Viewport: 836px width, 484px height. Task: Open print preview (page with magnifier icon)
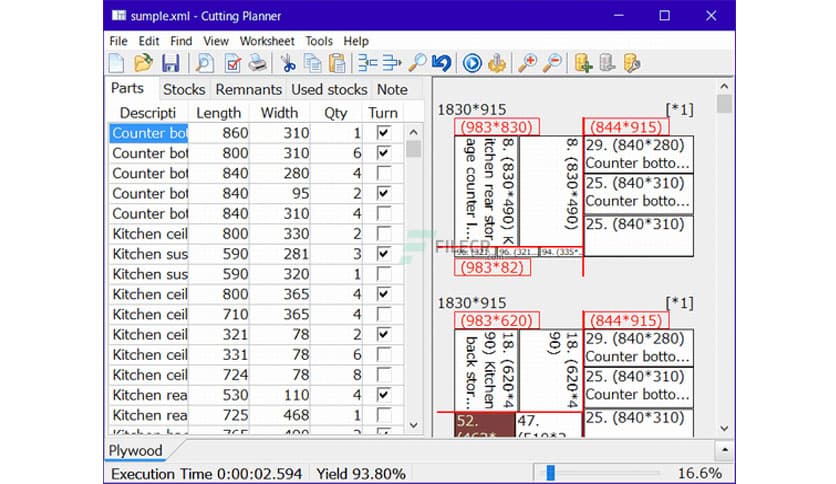[x=205, y=63]
